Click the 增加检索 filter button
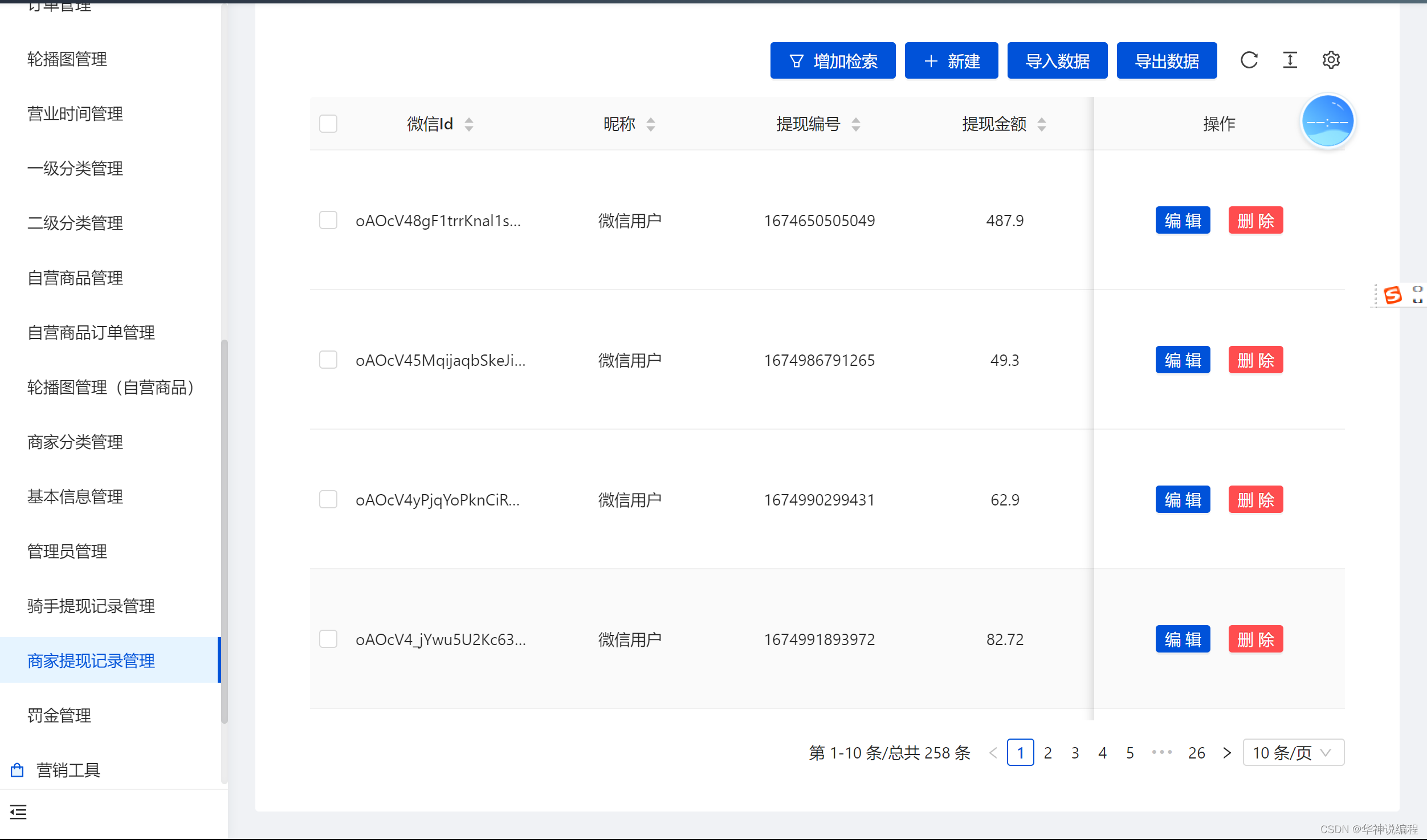The width and height of the screenshot is (1427, 840). pyautogui.click(x=833, y=60)
